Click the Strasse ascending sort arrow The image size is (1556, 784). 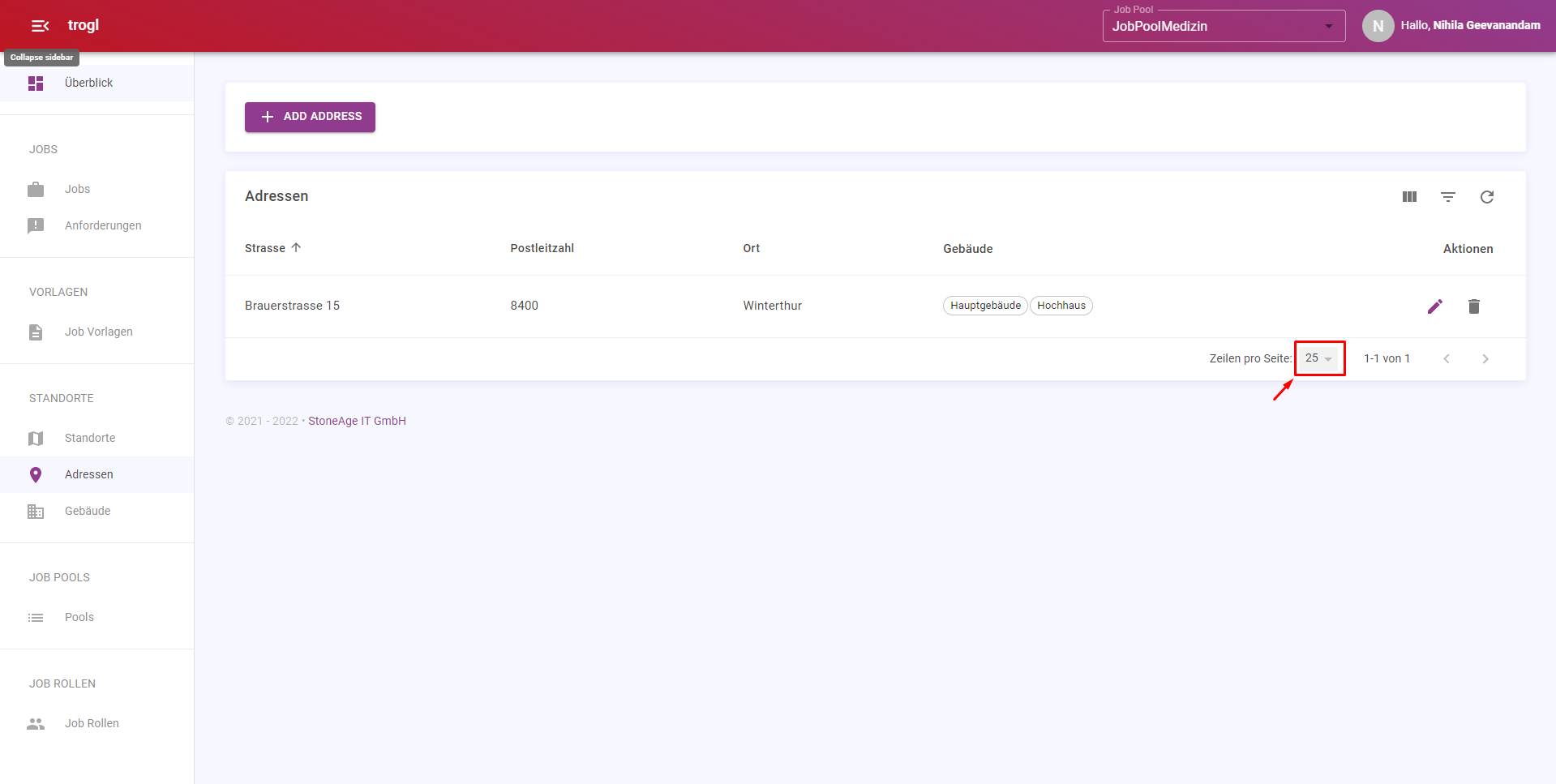[x=296, y=247]
